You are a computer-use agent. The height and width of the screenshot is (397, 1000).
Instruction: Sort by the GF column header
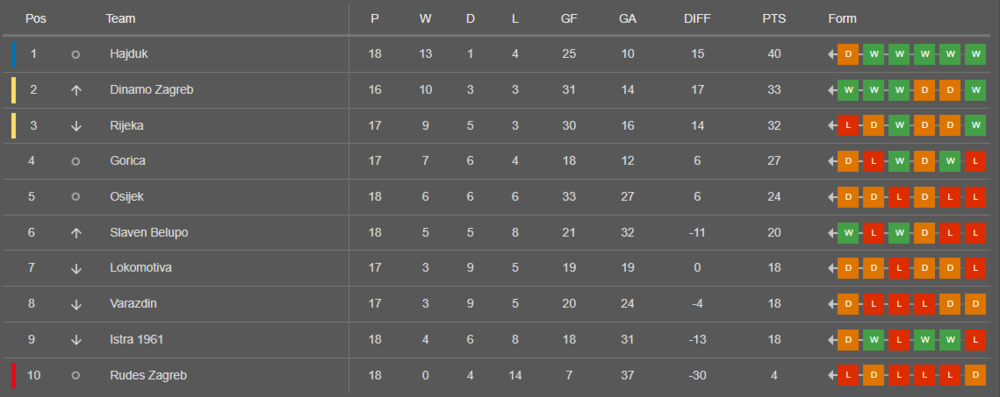tap(569, 19)
